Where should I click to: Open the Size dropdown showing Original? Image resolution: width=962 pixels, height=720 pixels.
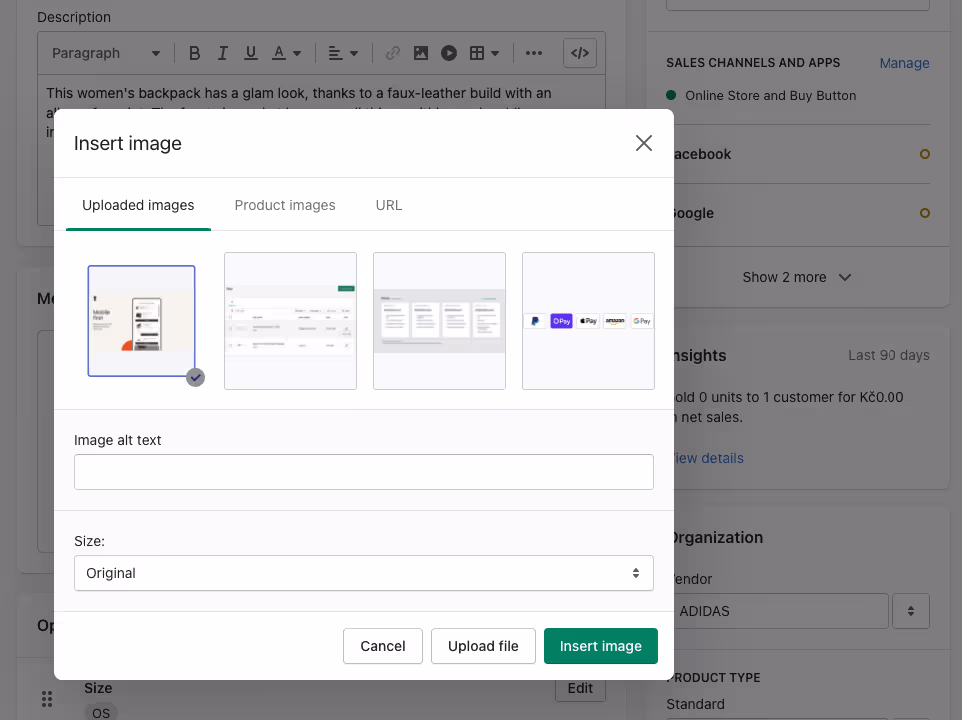(x=364, y=573)
